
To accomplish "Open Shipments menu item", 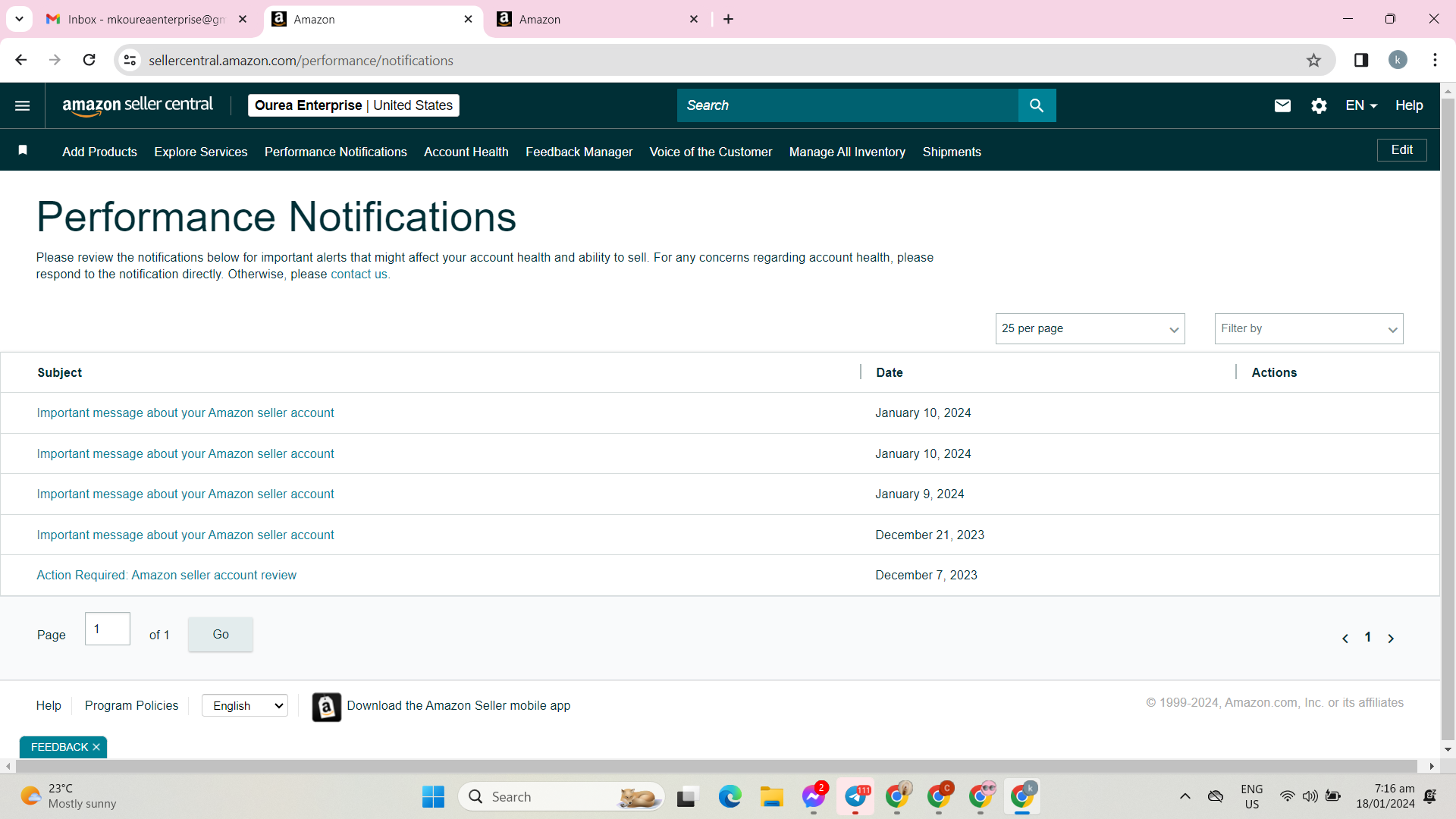I will 952,152.
